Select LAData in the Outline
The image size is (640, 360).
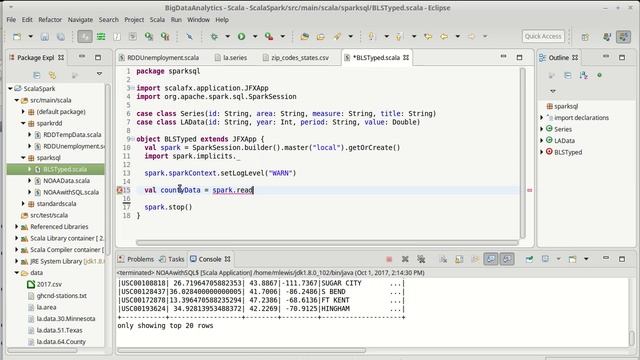point(564,140)
